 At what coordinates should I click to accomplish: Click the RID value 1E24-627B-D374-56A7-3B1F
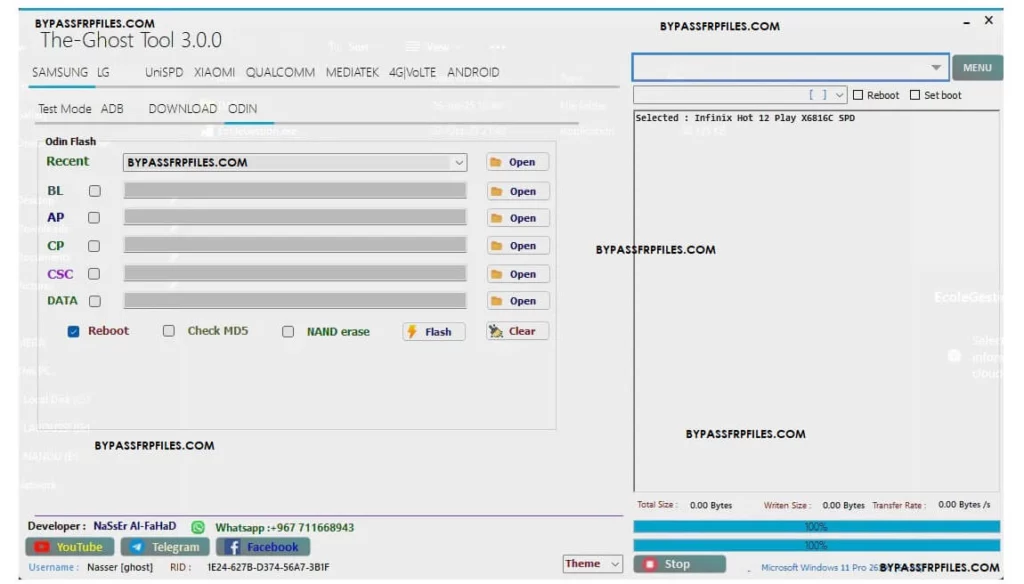(x=268, y=567)
